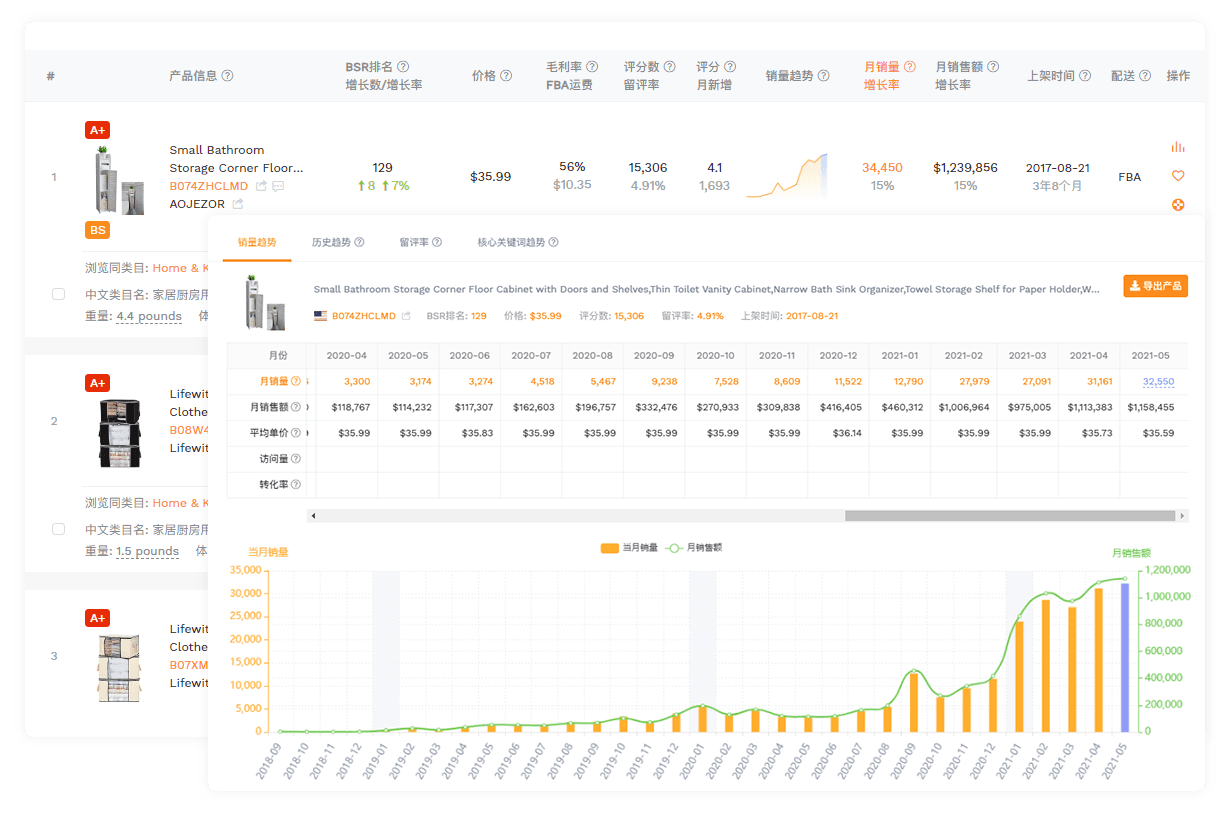Click help icon next to 历史趋势 tab
The height and width of the screenshot is (823, 1232).
point(359,242)
